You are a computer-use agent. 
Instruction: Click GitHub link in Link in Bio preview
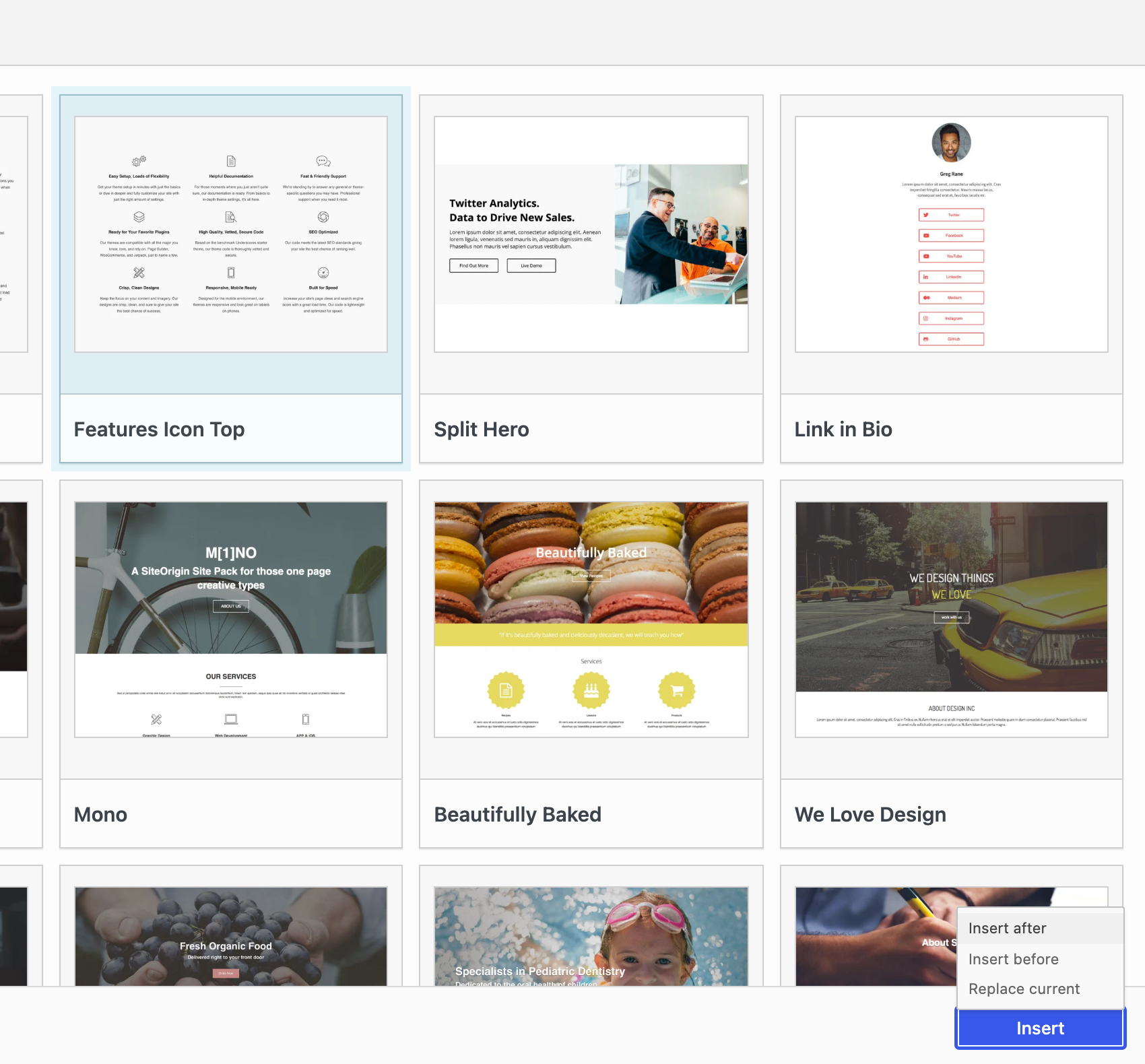(951, 339)
